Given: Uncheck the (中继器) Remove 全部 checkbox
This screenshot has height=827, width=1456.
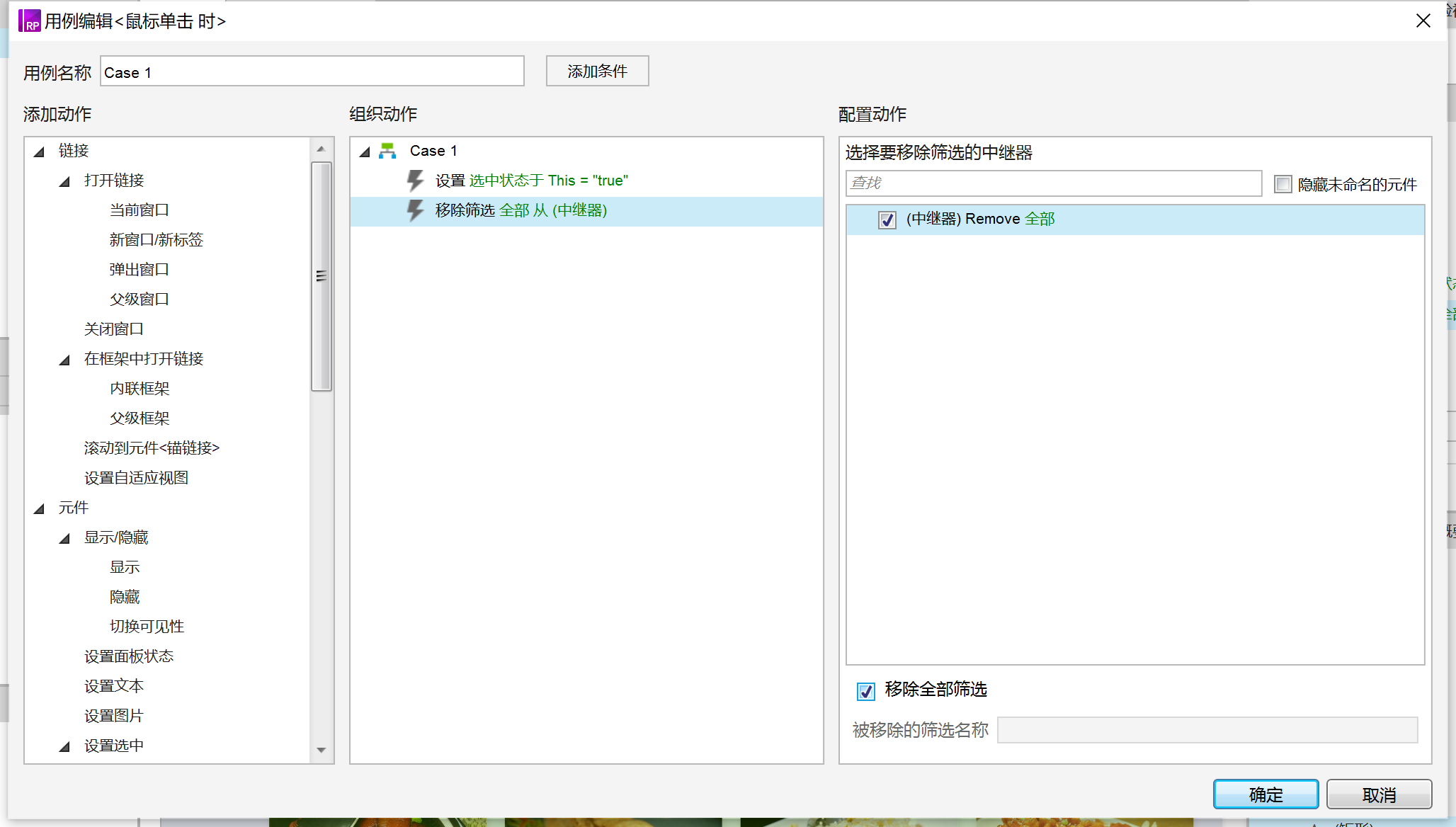Looking at the screenshot, I should (887, 219).
